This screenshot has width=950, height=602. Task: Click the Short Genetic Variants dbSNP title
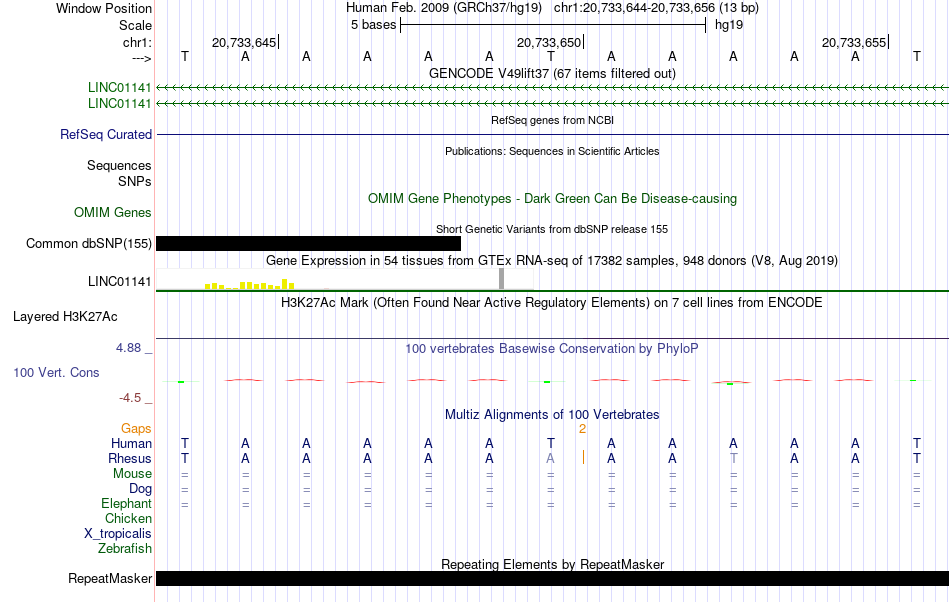point(552,230)
